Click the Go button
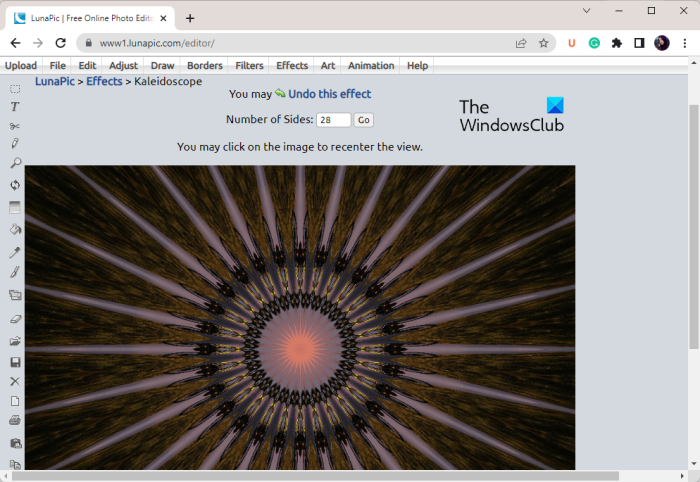 coord(363,120)
